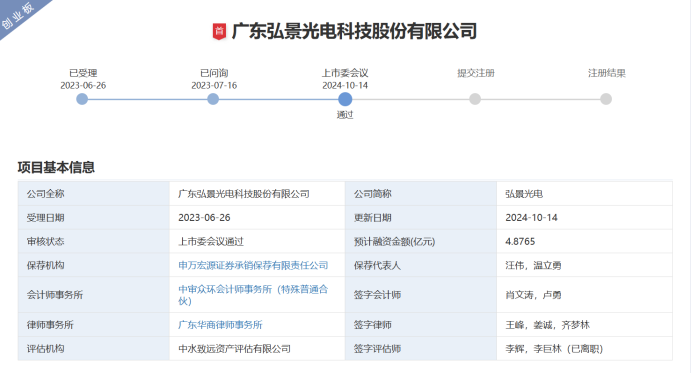Click the 公司简称 value 弘景光电
This screenshot has width=692, height=373.
point(524,194)
